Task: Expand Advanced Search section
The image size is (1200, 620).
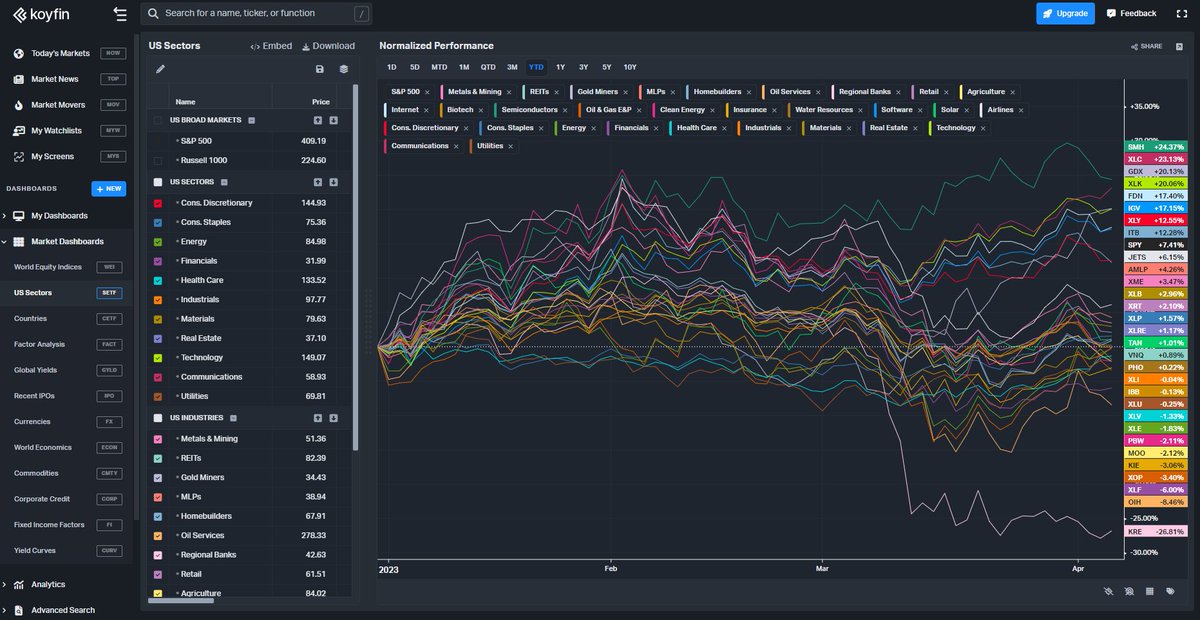Action: [5, 610]
